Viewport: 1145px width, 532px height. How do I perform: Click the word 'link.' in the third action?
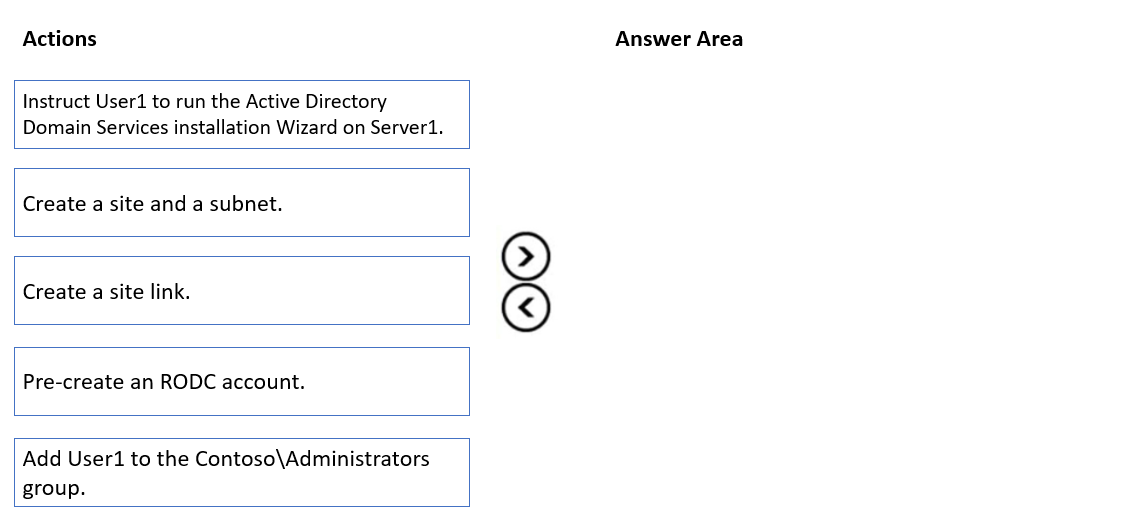point(168,292)
